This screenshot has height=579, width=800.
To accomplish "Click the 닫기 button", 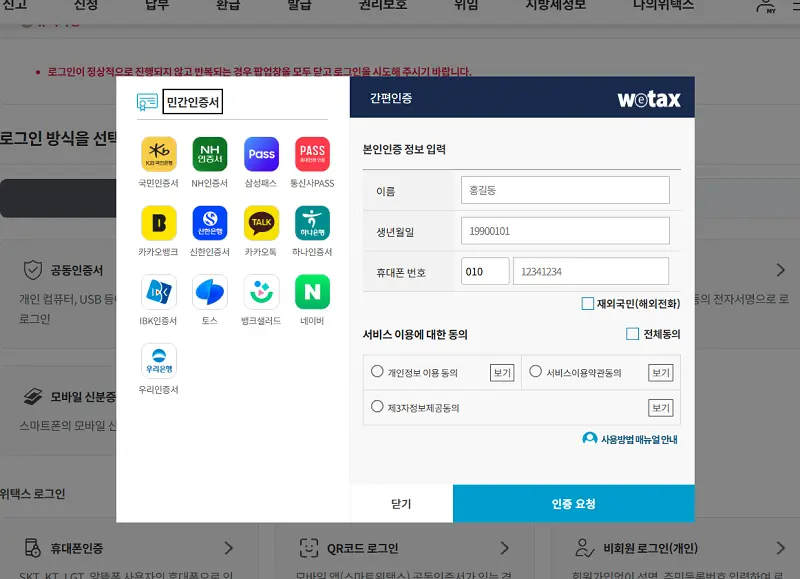I will [x=402, y=504].
